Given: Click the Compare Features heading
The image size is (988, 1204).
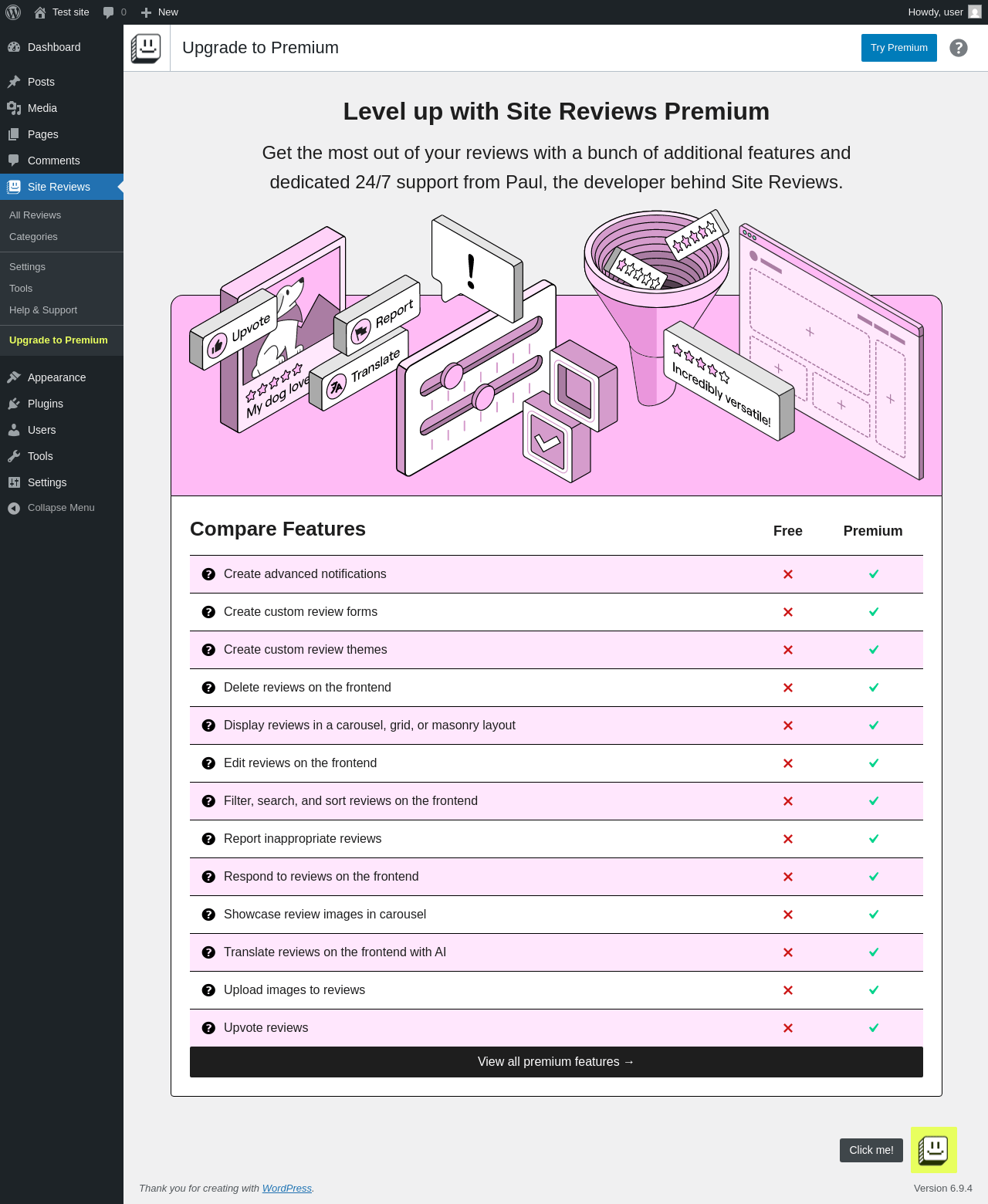Looking at the screenshot, I should coord(278,529).
